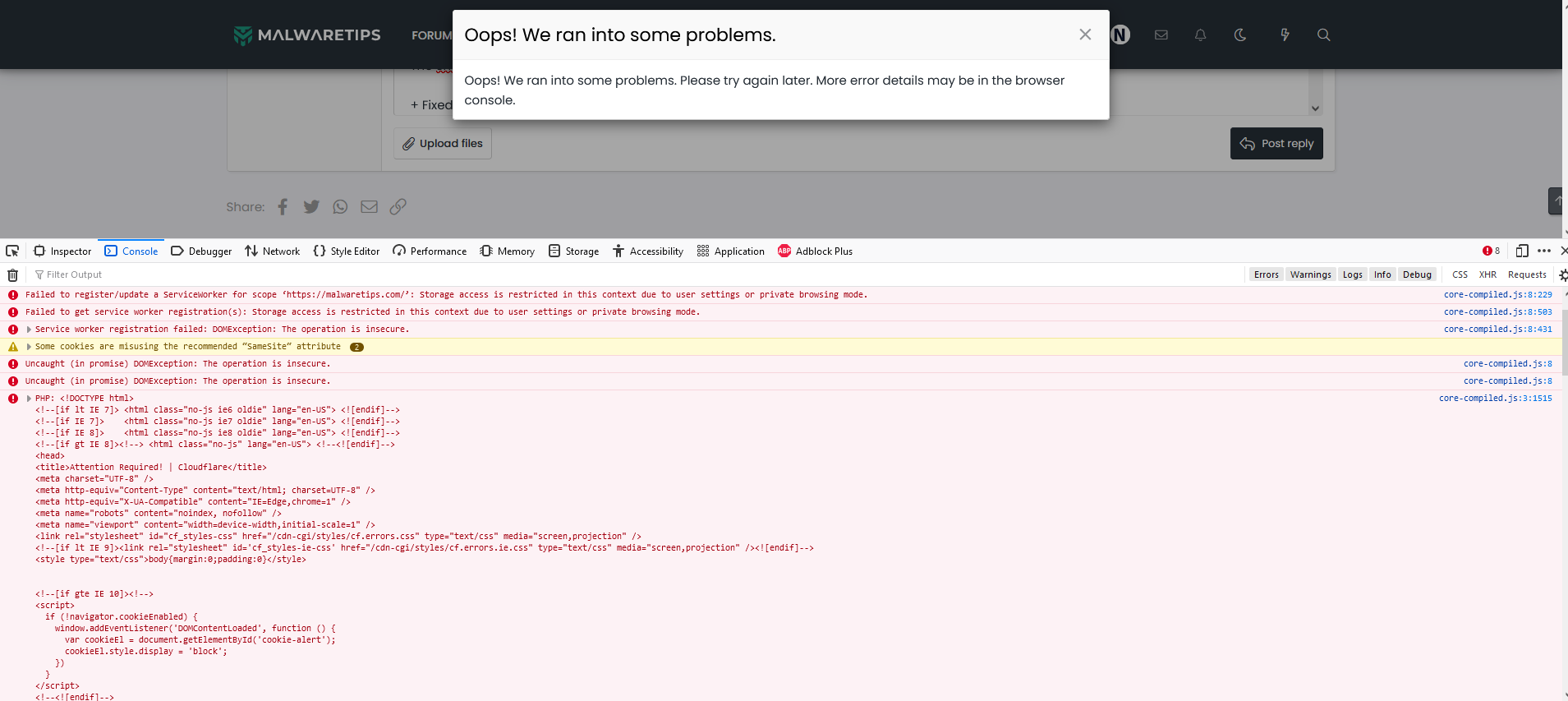Click the Post reply button

pos(1276,143)
